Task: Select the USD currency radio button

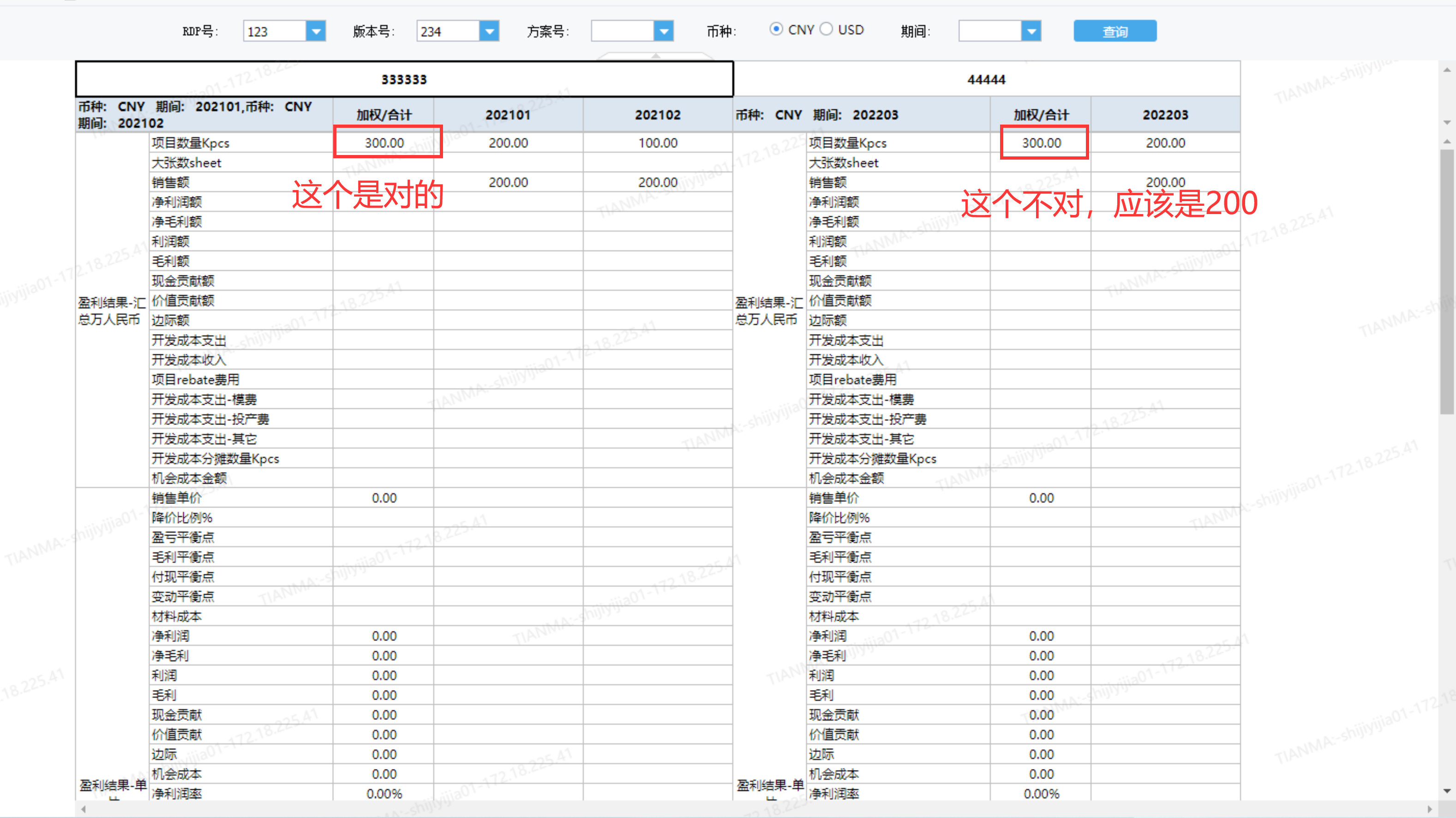Action: click(826, 30)
